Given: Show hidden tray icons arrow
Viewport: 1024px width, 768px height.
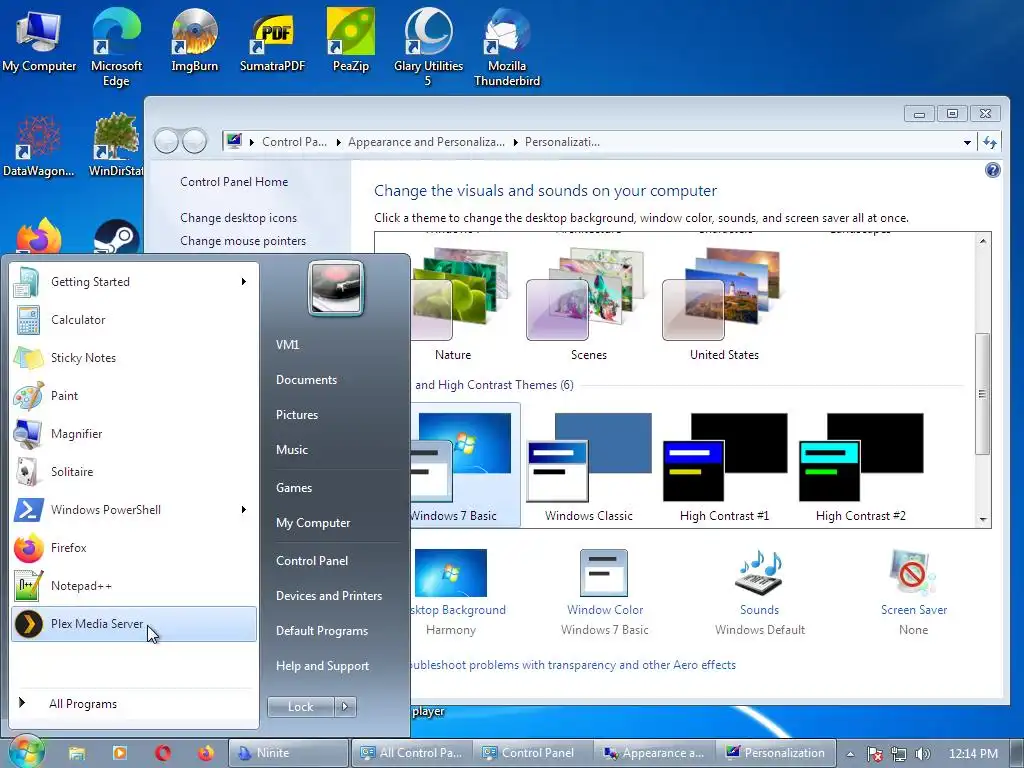Looking at the screenshot, I should (850, 754).
